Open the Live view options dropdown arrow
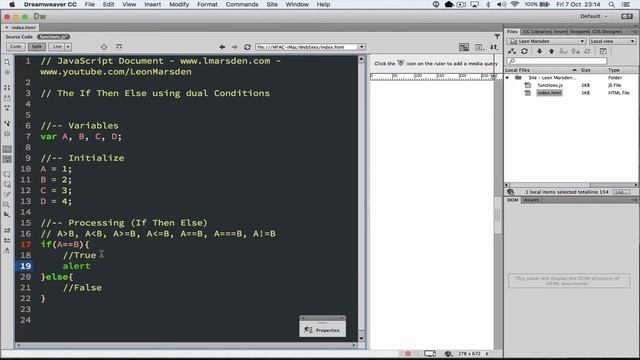The height and width of the screenshot is (360, 640). tap(68, 47)
